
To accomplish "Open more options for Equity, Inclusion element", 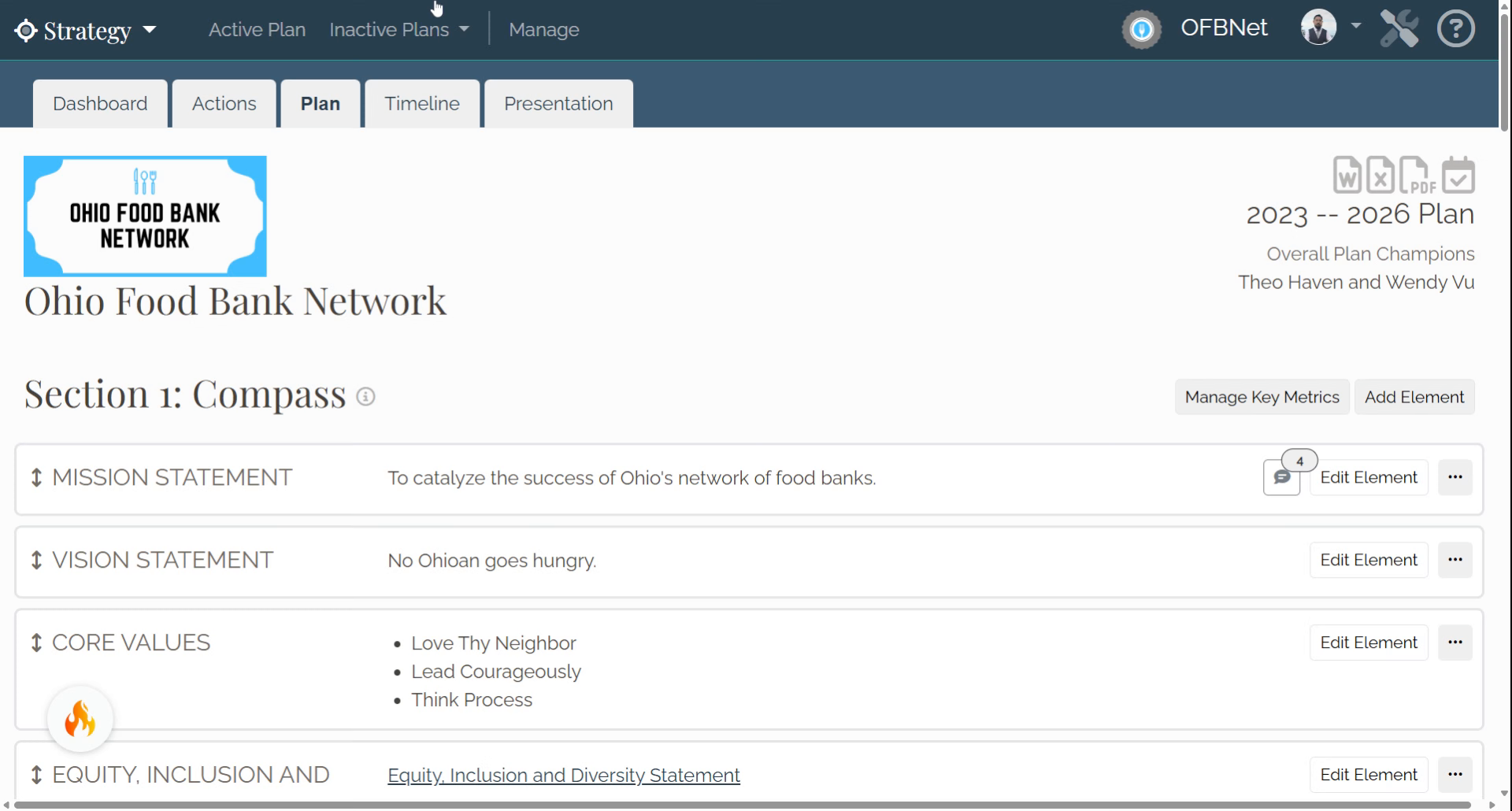I will pyautogui.click(x=1455, y=775).
